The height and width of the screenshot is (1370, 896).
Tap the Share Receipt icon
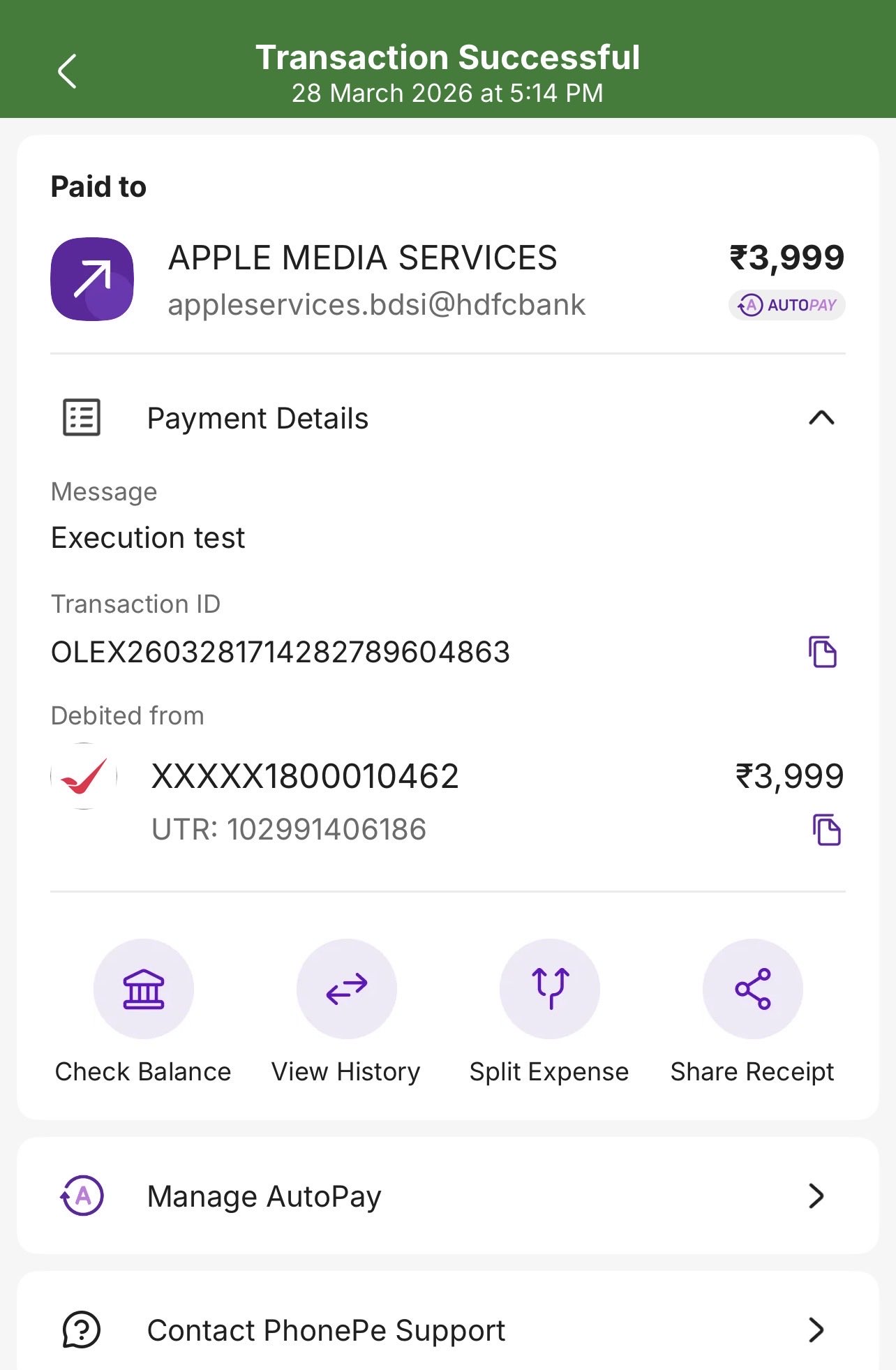[x=753, y=989]
